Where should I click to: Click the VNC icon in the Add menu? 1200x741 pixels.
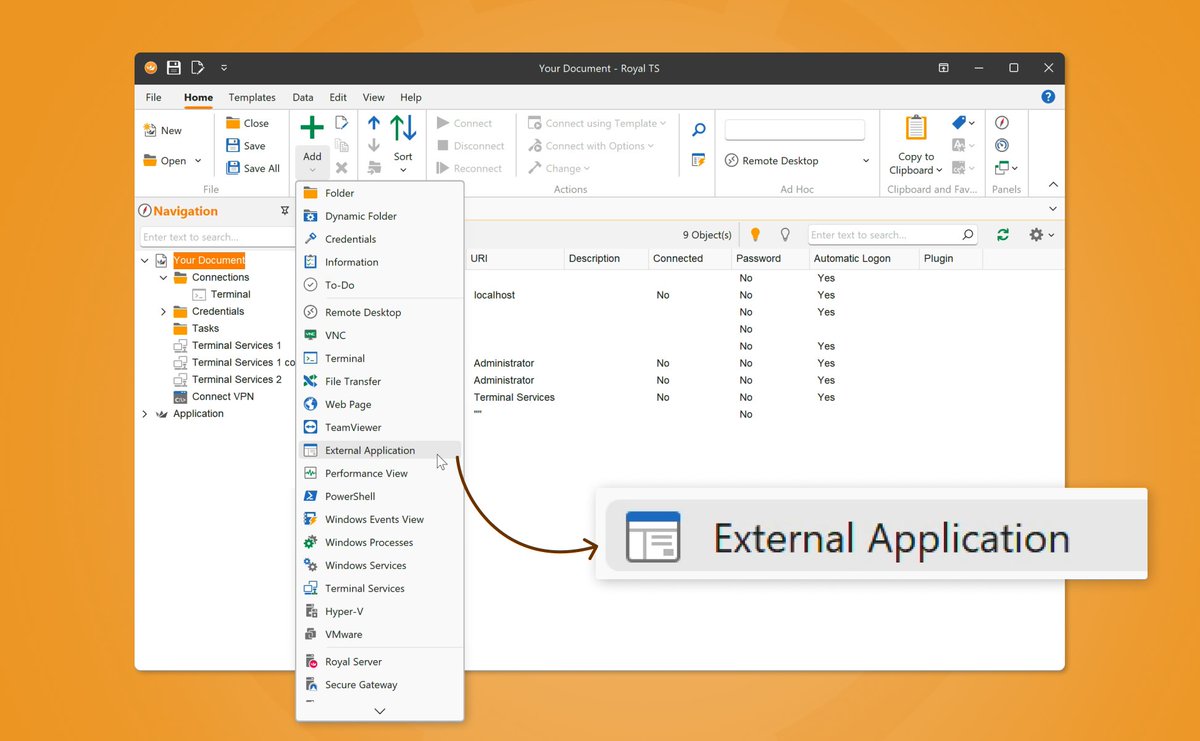(x=310, y=335)
